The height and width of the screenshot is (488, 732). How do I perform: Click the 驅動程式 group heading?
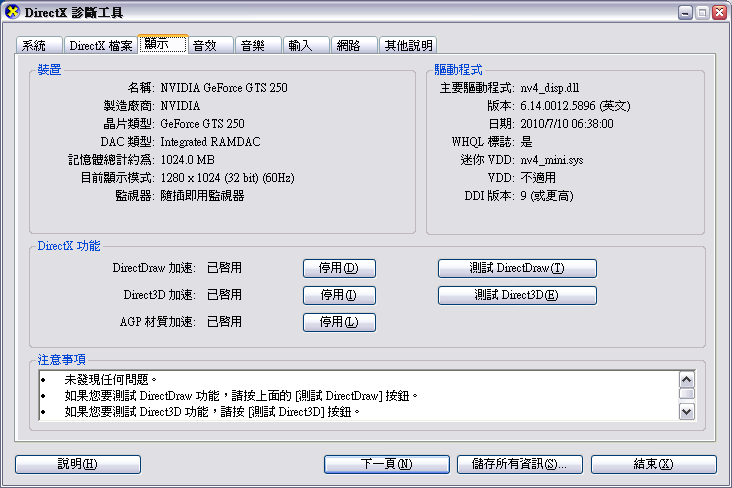(x=458, y=70)
